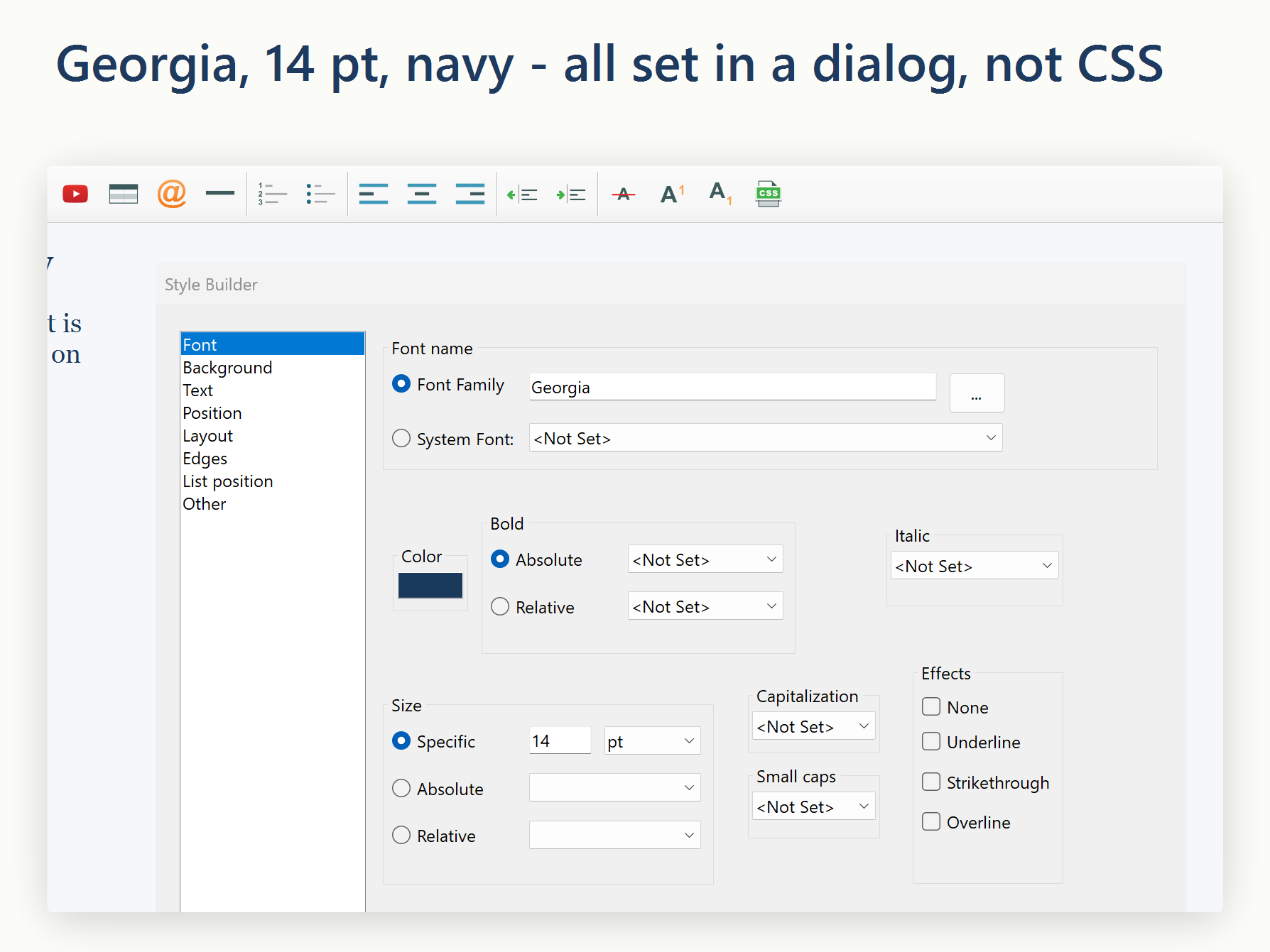Click the ... font browse button
The height and width of the screenshot is (952, 1270).
[x=977, y=393]
